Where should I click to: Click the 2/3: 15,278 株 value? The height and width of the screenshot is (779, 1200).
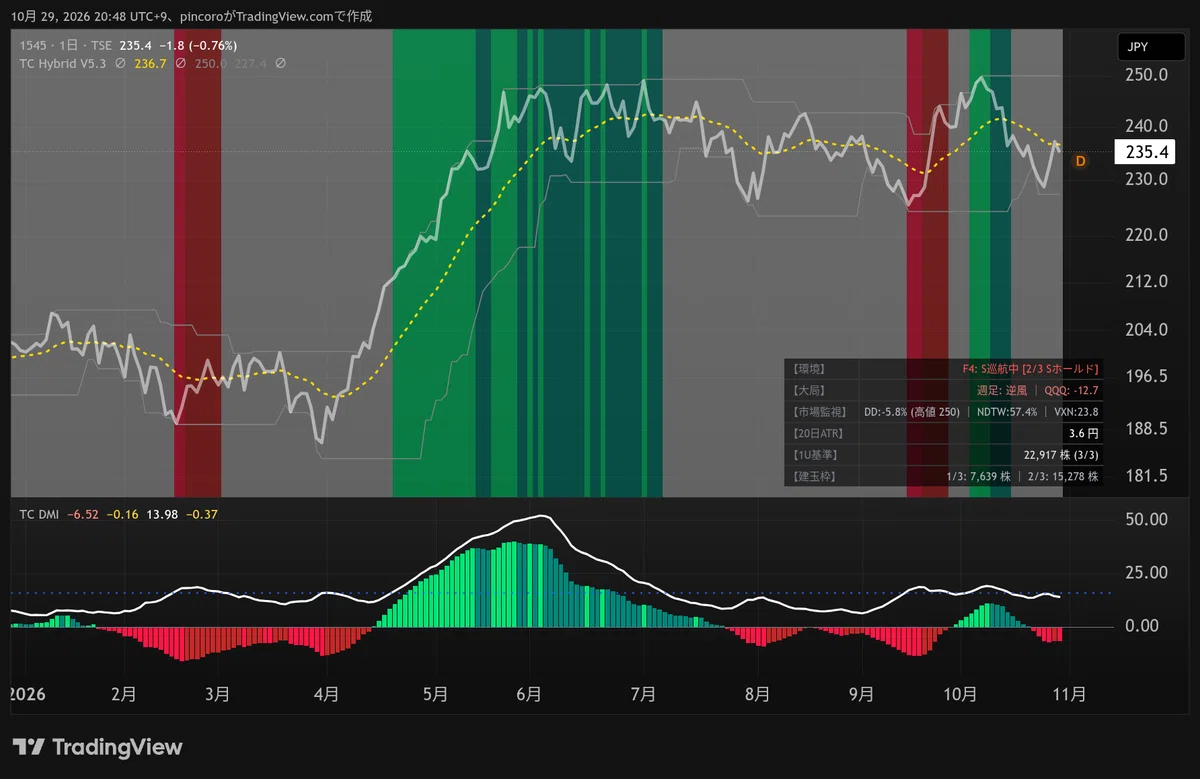coord(1064,476)
